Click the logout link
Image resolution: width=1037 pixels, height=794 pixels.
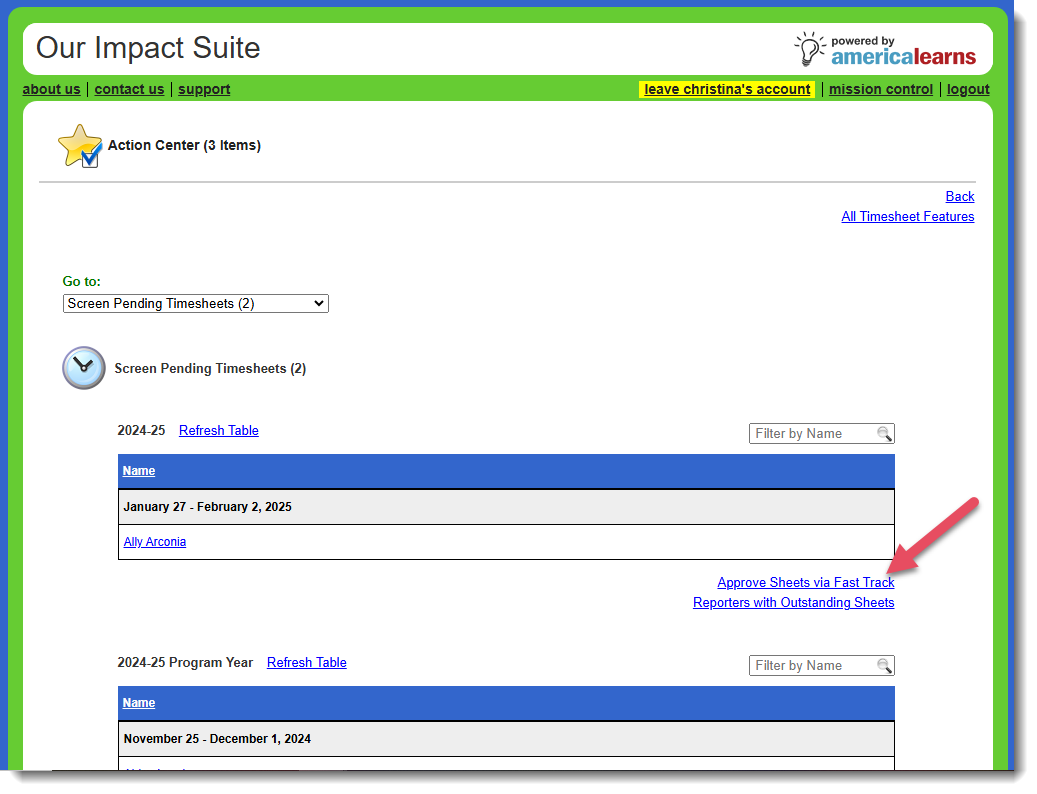968,89
